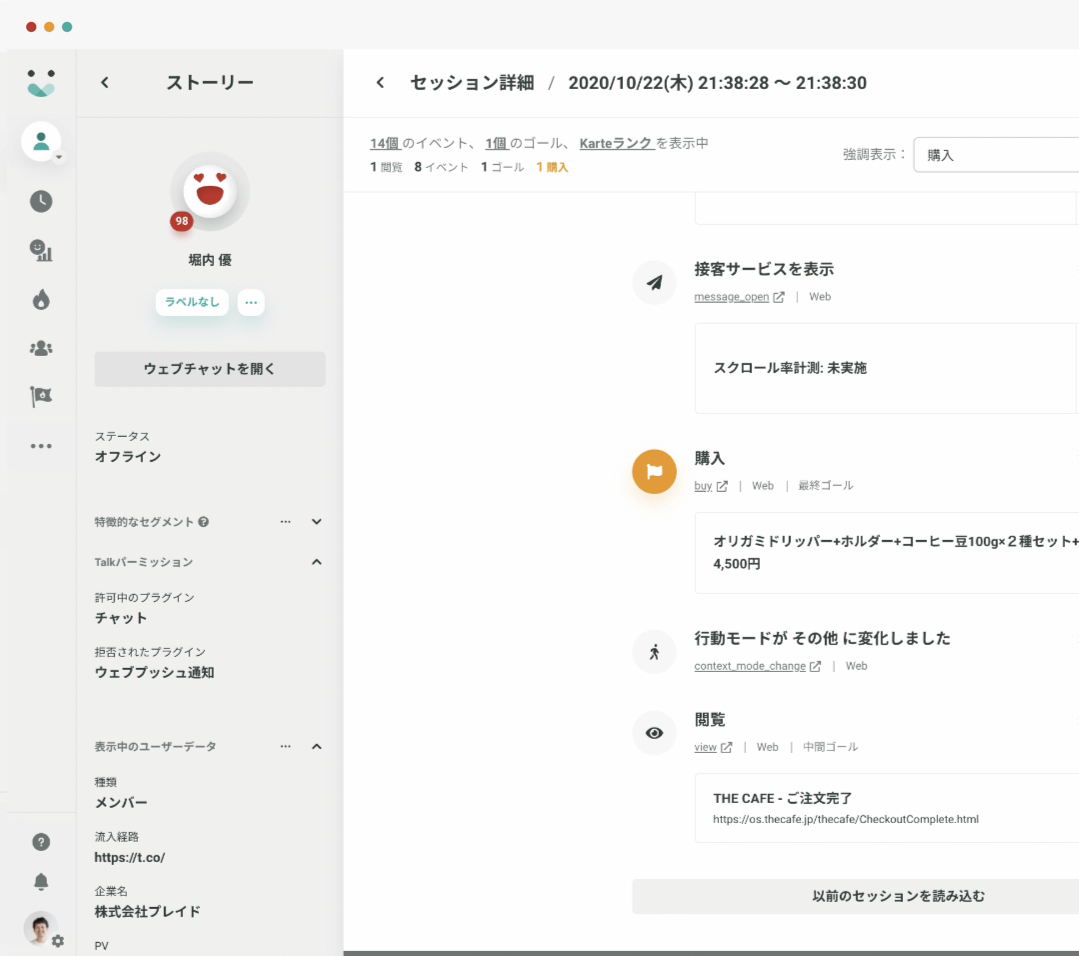Click the ウェブチャットを開く button

click(x=210, y=369)
